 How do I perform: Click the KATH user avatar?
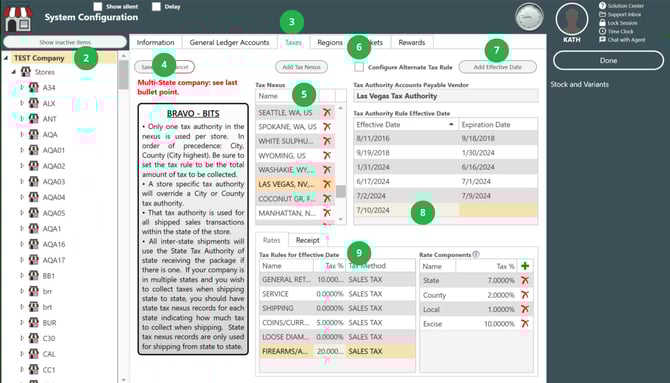click(x=572, y=19)
